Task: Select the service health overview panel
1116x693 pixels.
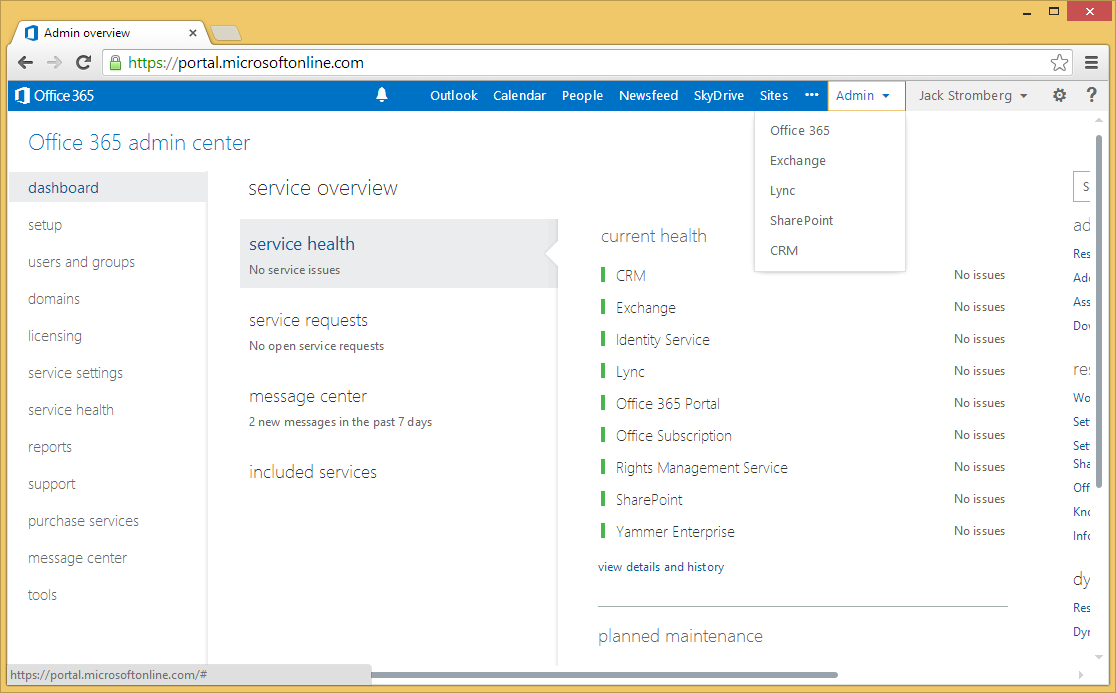Action: (x=399, y=253)
